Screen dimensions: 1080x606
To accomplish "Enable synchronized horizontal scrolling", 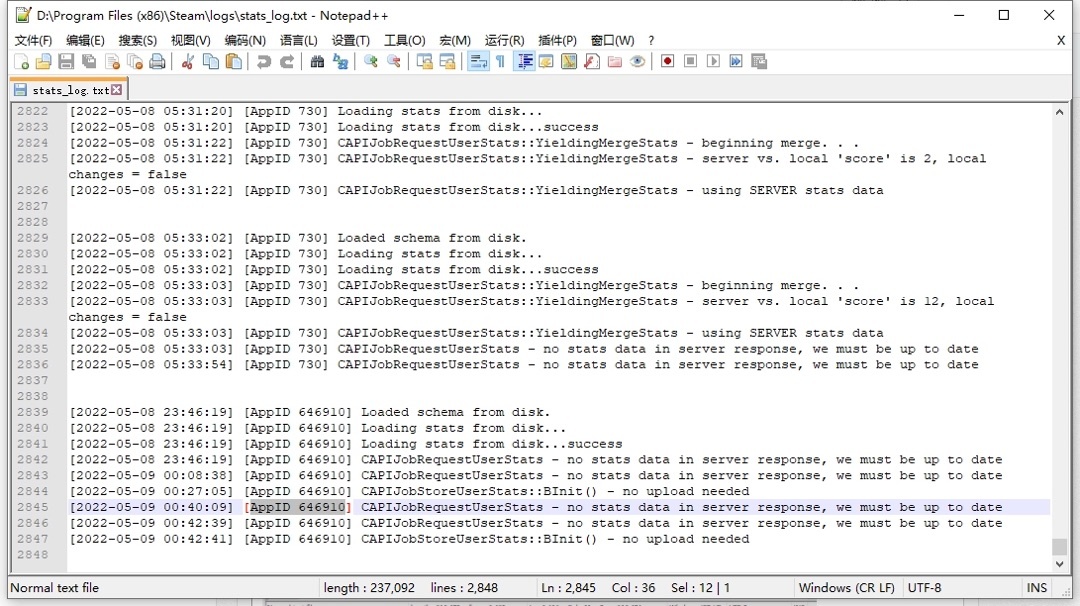I will (x=448, y=62).
